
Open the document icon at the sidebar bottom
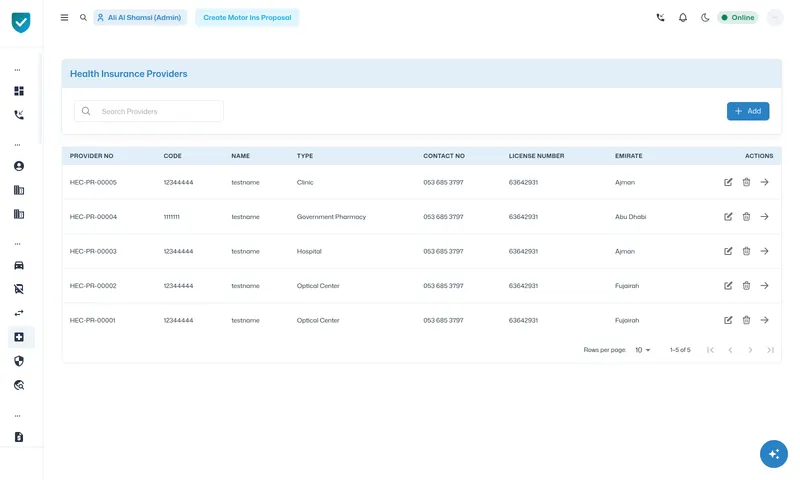(x=19, y=437)
